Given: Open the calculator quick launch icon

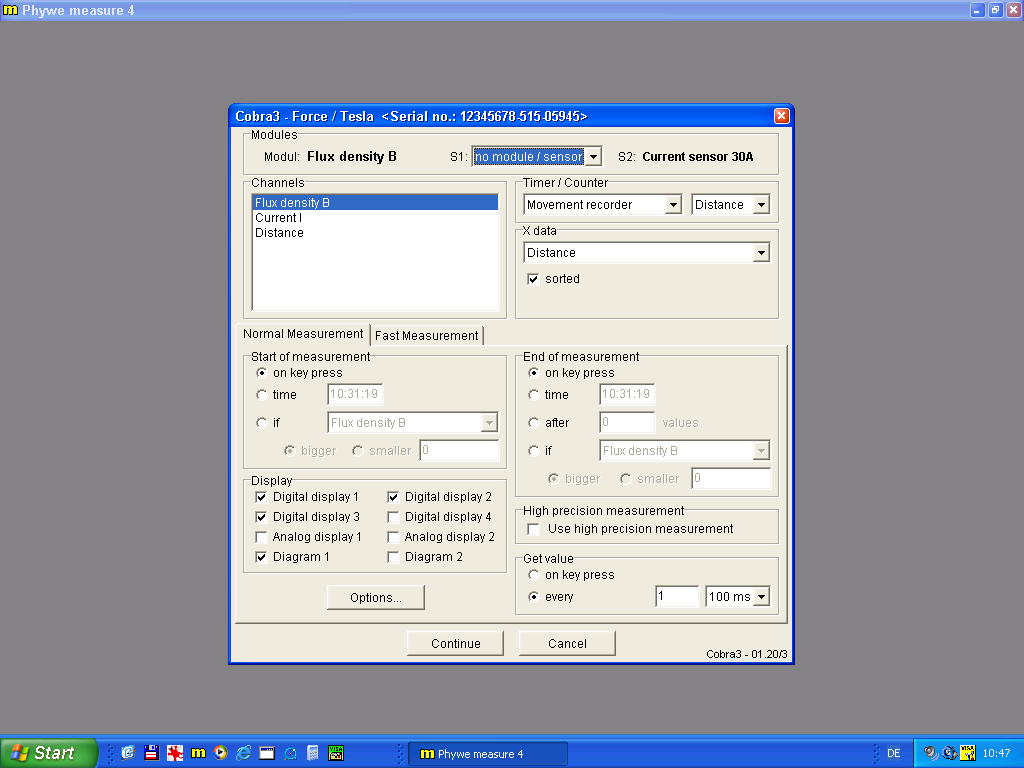Looking at the screenshot, I should [313, 753].
